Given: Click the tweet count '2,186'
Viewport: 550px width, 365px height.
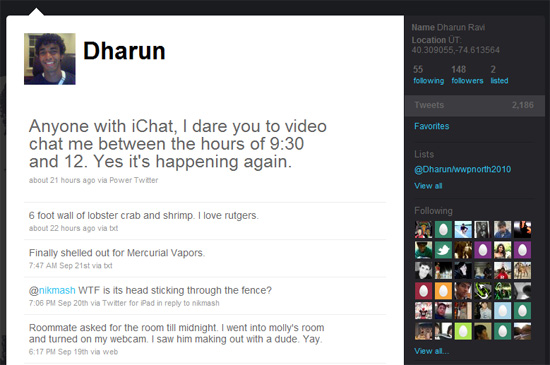Looking at the screenshot, I should click(x=523, y=105).
